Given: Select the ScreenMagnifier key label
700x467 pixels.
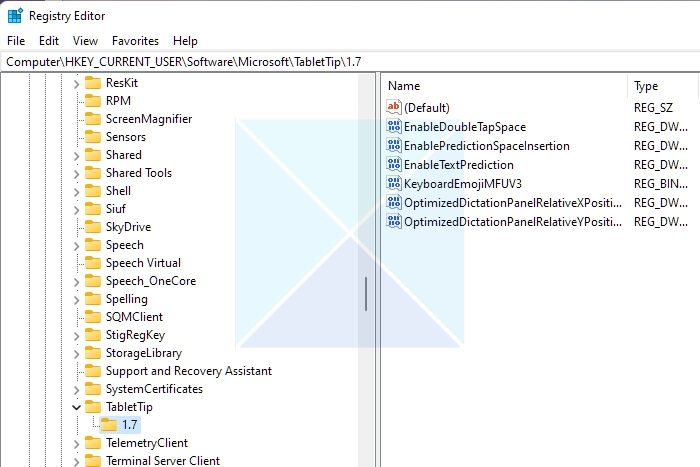Looking at the screenshot, I should click(149, 119).
